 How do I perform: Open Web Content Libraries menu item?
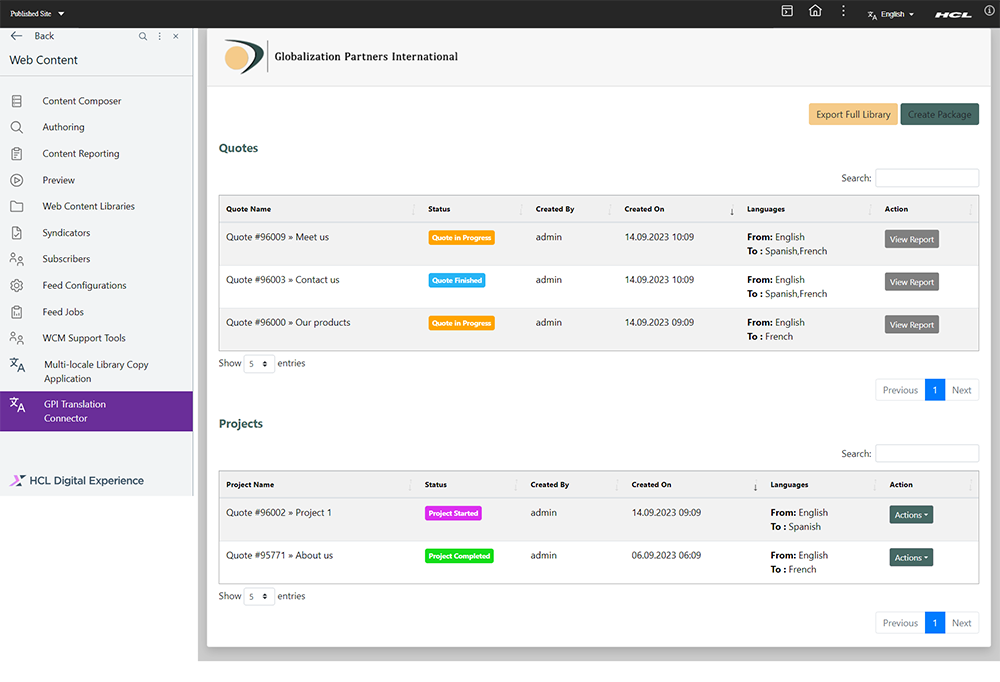click(89, 206)
